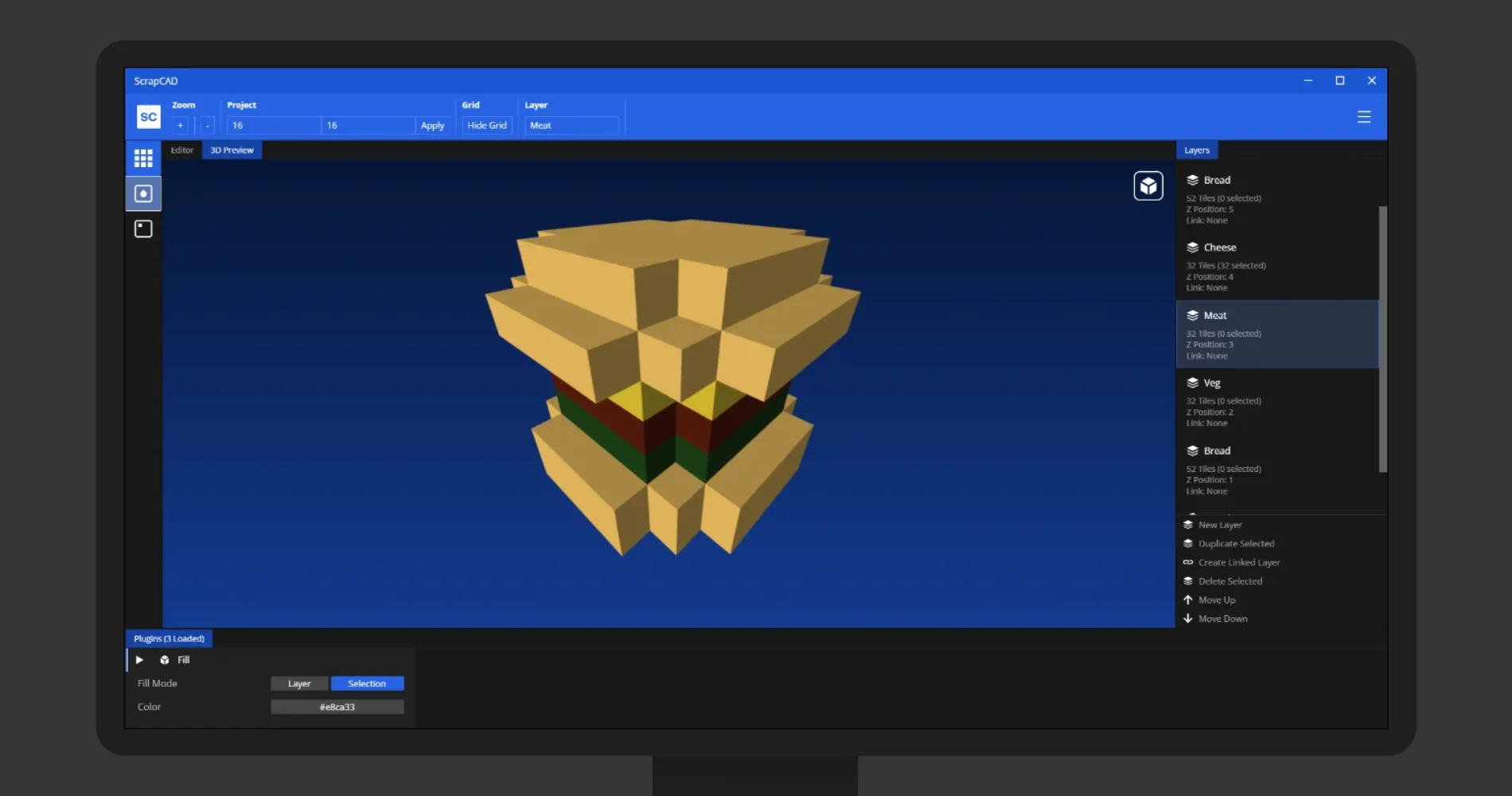The image size is (1512, 796).
Task: Set Fill Mode to Layer
Action: (299, 684)
